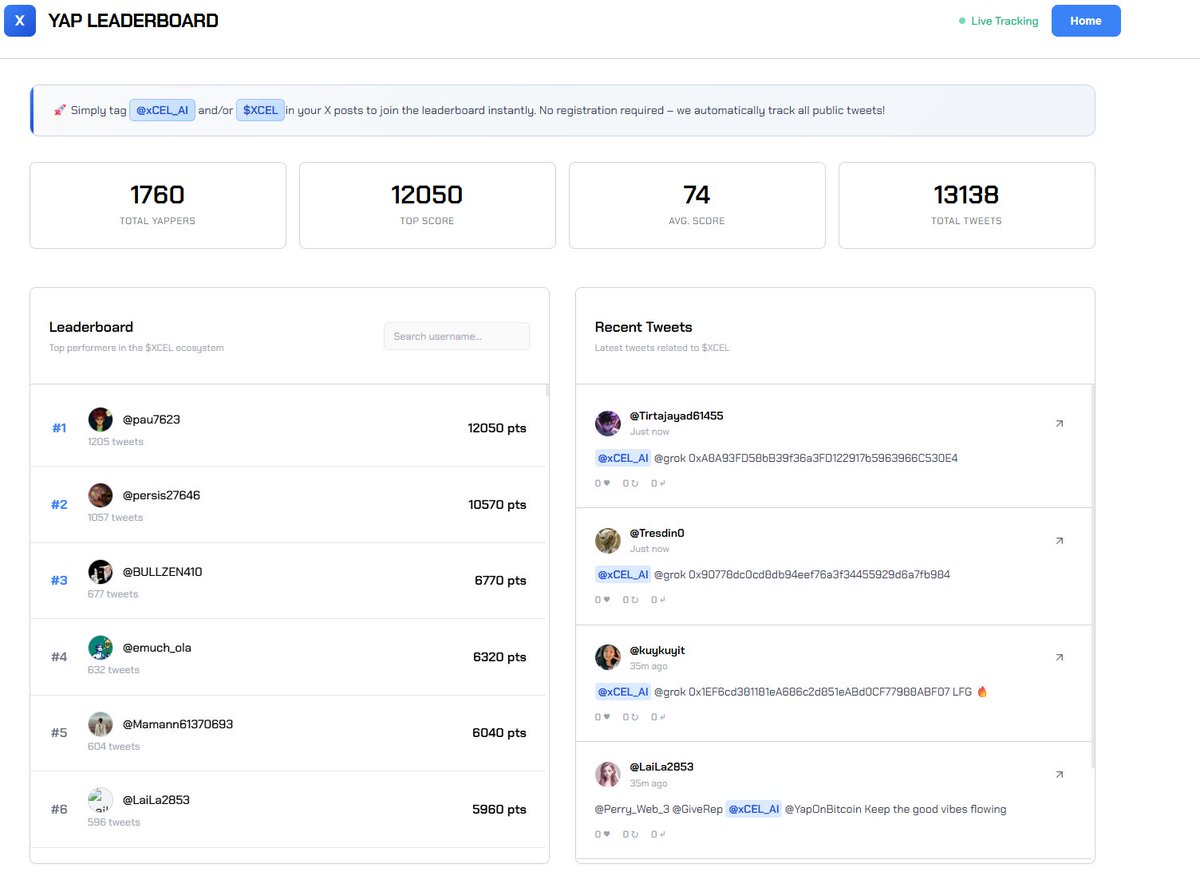
Task: Open @pau7623 username in leaderboard
Action: coord(151,419)
